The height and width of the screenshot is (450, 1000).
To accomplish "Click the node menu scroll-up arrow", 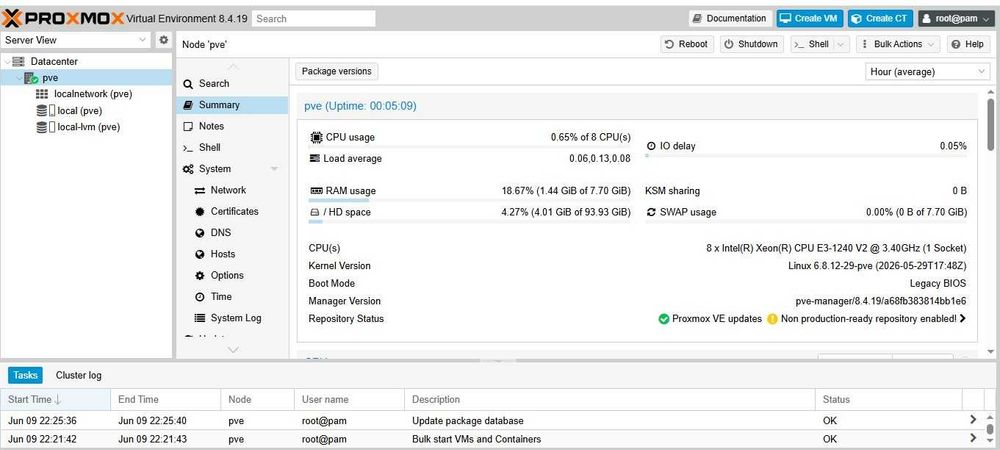I will (233, 67).
